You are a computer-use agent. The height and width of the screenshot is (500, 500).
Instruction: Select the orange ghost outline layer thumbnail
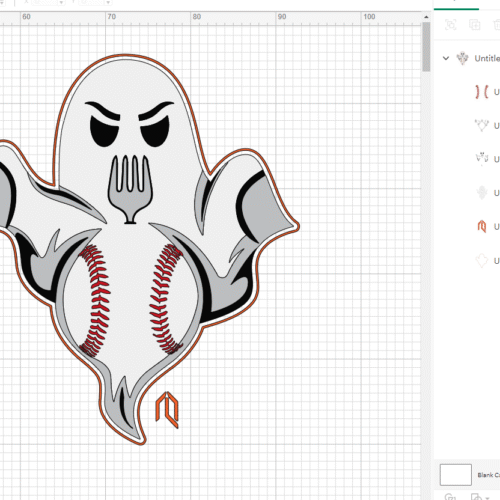482,260
